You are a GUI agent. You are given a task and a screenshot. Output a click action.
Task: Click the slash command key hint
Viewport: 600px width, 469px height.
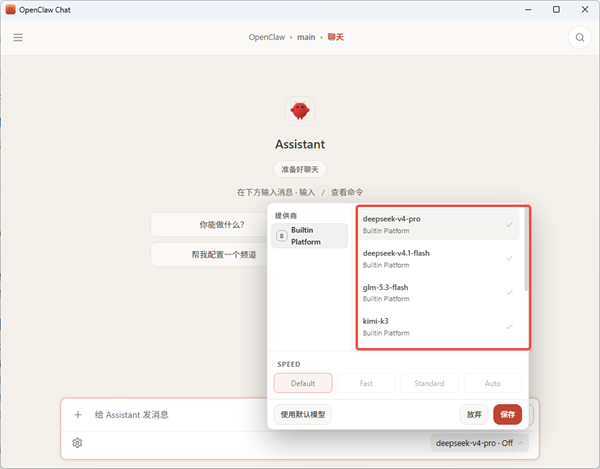pos(323,192)
